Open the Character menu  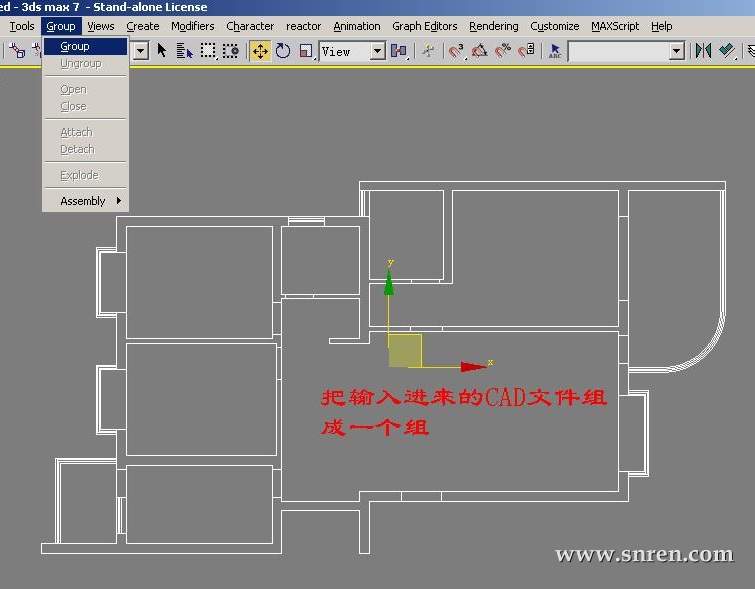(250, 26)
